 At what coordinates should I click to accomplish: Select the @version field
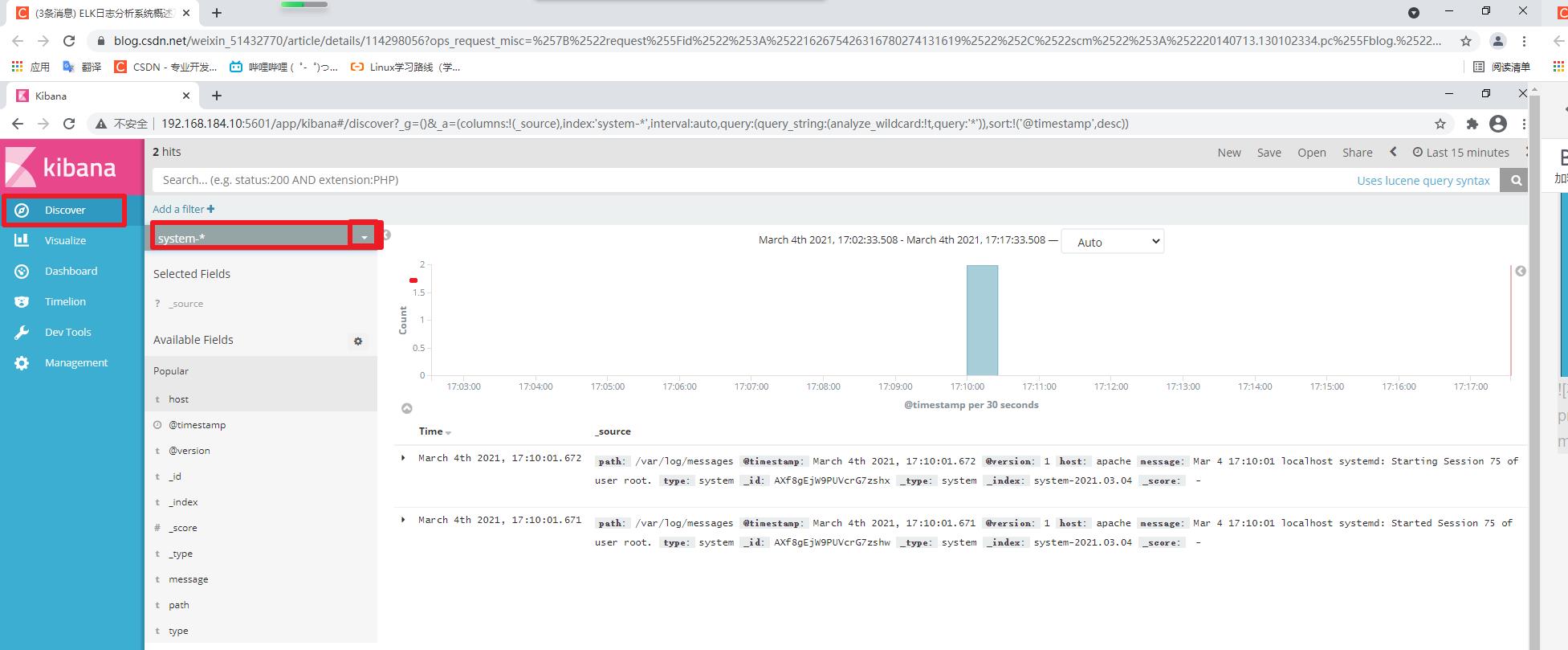pyautogui.click(x=189, y=451)
